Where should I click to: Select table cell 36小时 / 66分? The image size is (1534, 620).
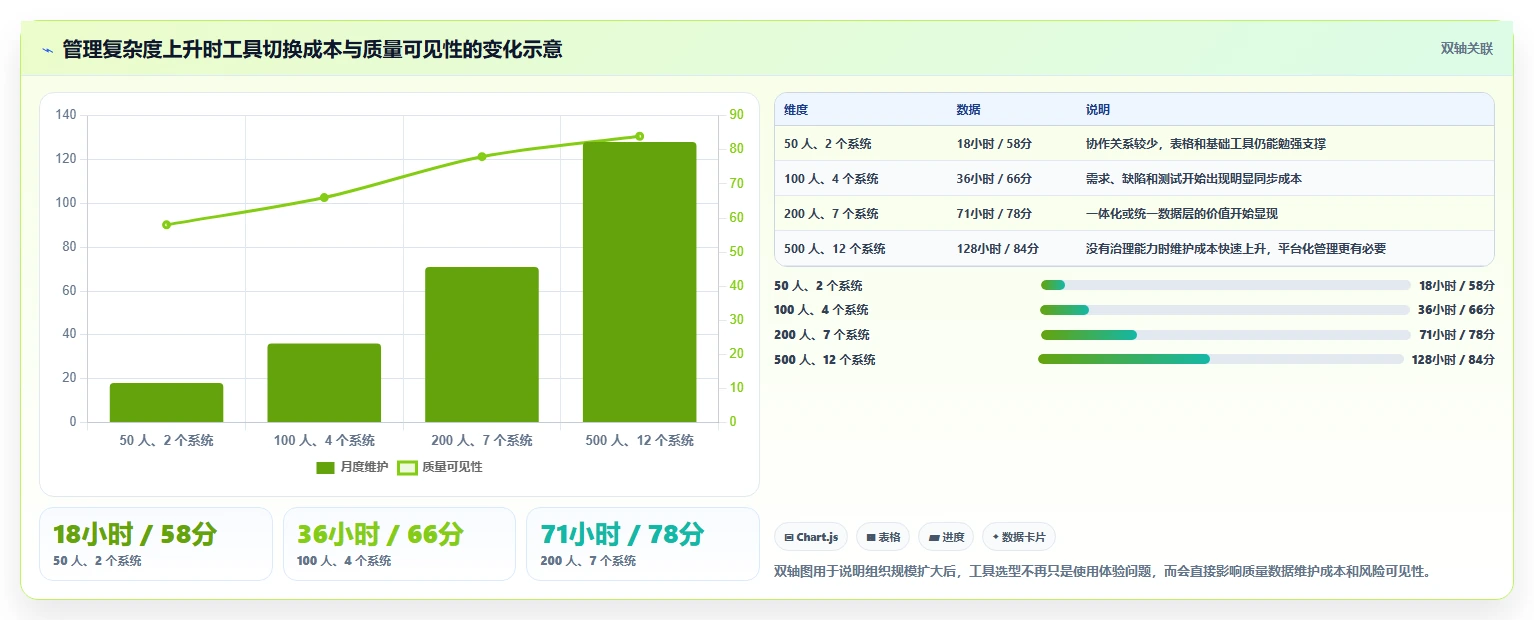pos(994,179)
